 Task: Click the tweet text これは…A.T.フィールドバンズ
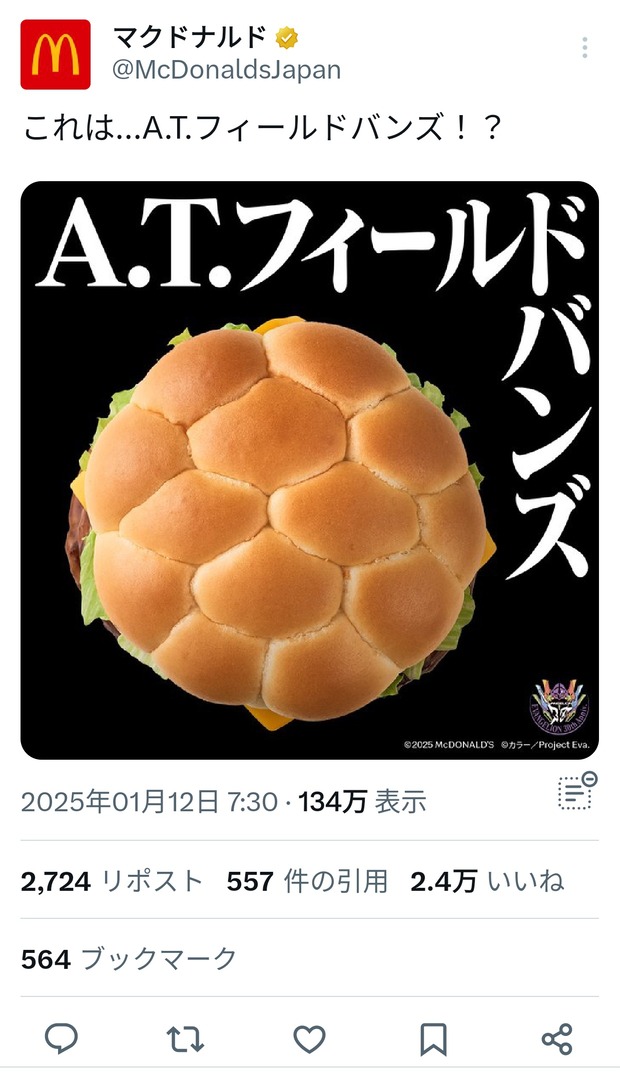tap(263, 129)
